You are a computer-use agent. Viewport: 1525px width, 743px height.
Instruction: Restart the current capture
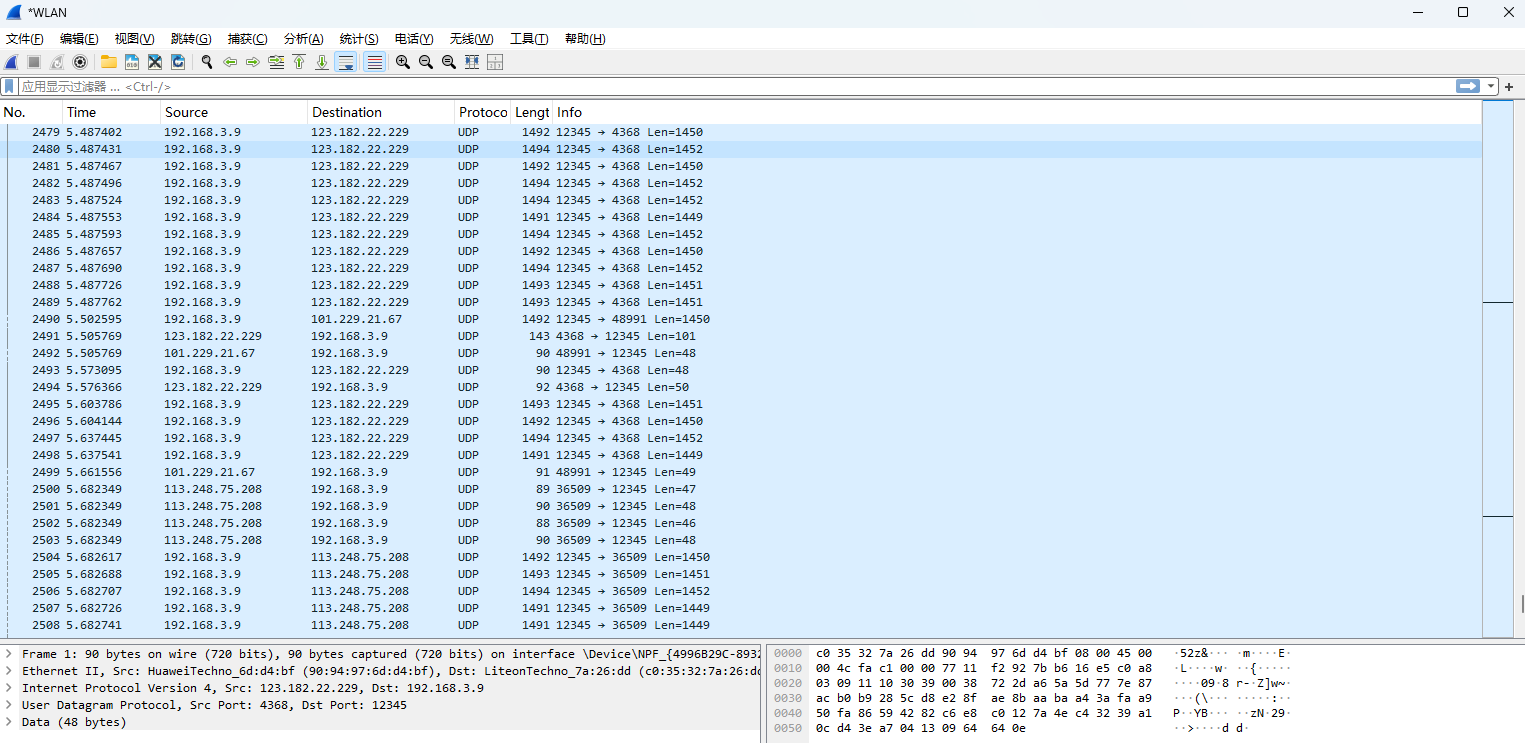(57, 62)
